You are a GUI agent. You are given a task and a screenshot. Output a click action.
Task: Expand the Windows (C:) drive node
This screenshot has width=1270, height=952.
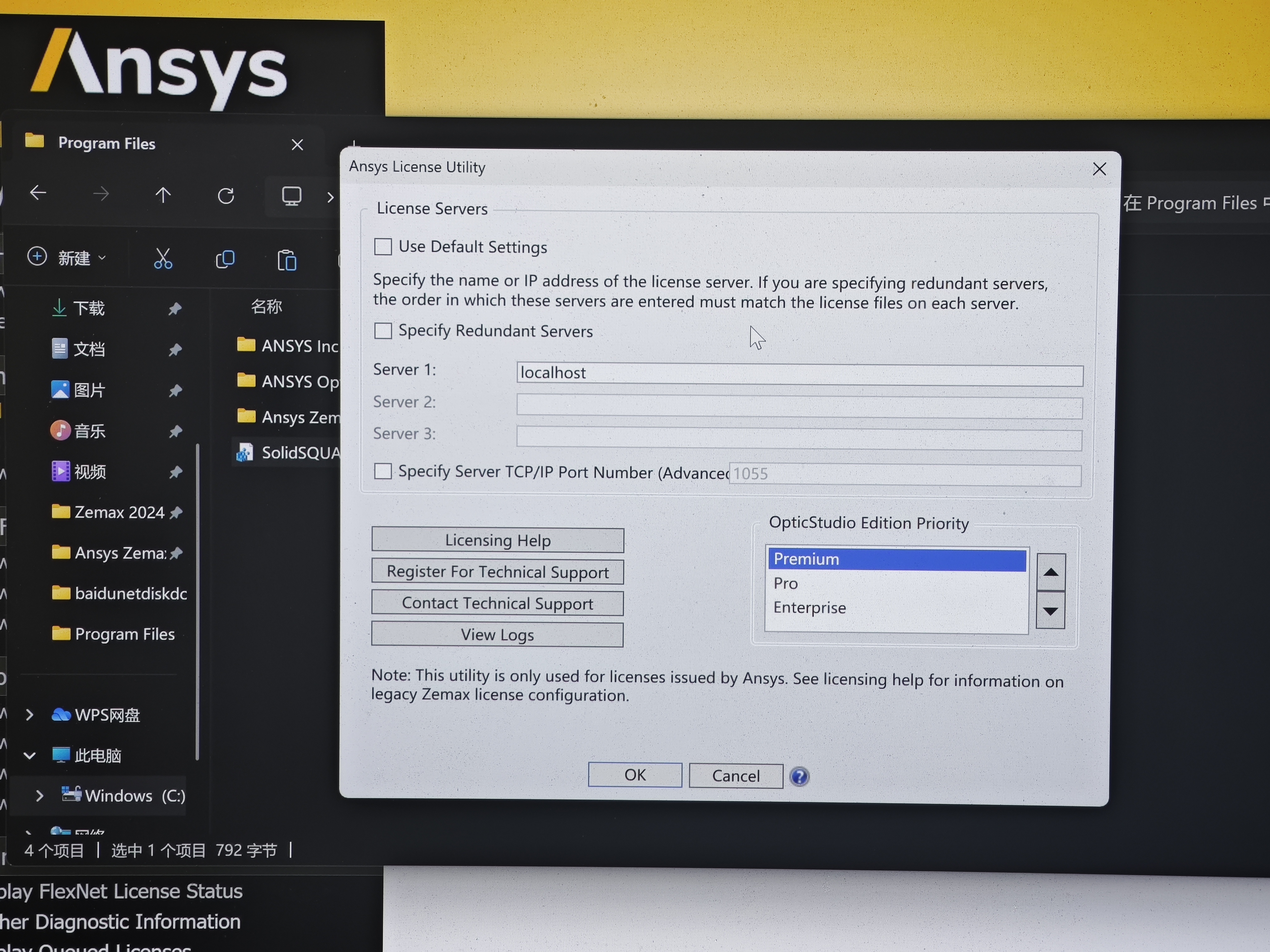pyautogui.click(x=39, y=796)
